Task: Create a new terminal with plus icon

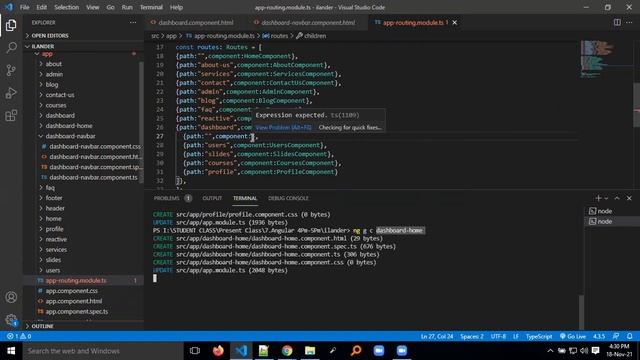Action: 598,198
